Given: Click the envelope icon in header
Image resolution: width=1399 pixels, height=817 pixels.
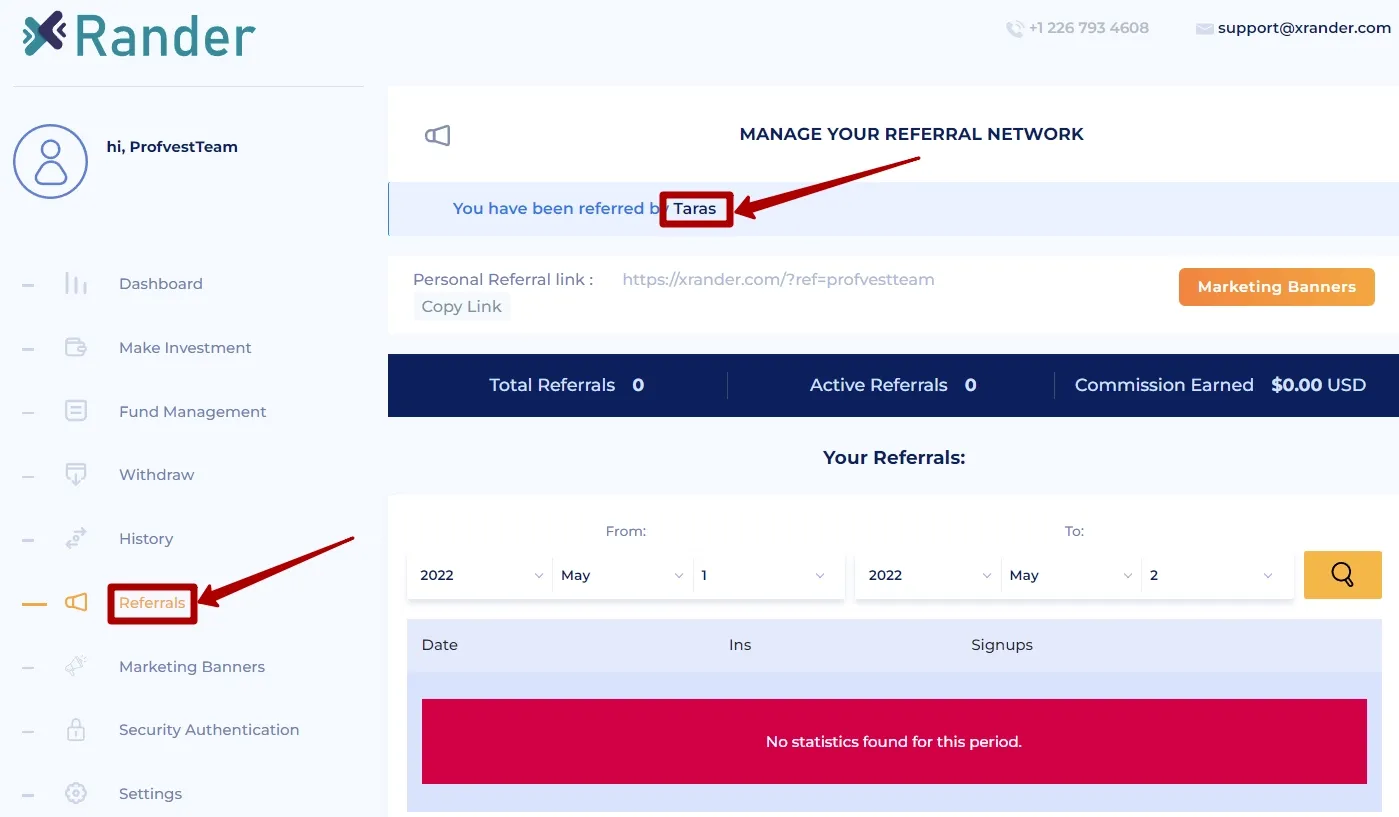Looking at the screenshot, I should tap(1205, 29).
